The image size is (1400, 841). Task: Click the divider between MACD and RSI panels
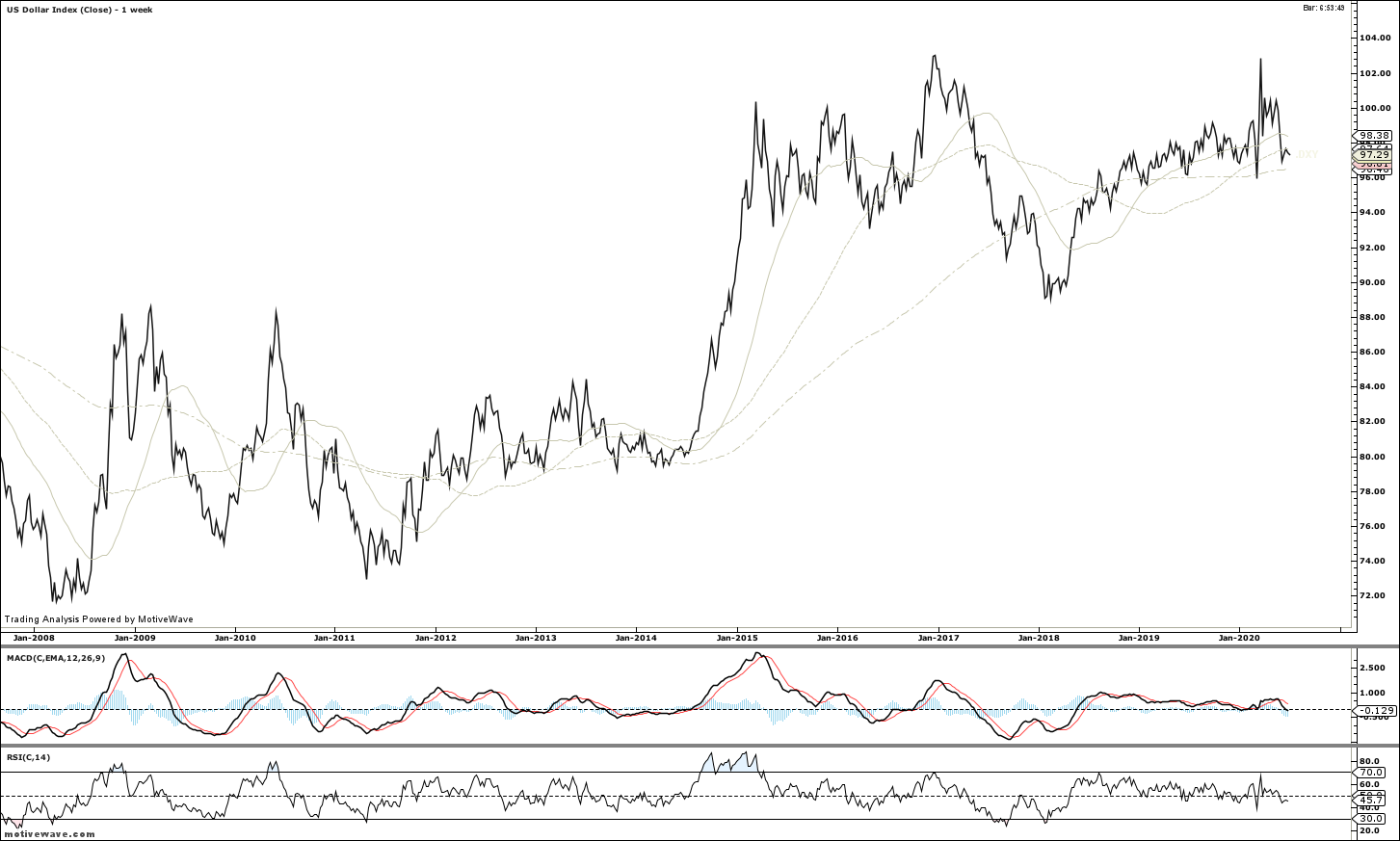(700, 746)
